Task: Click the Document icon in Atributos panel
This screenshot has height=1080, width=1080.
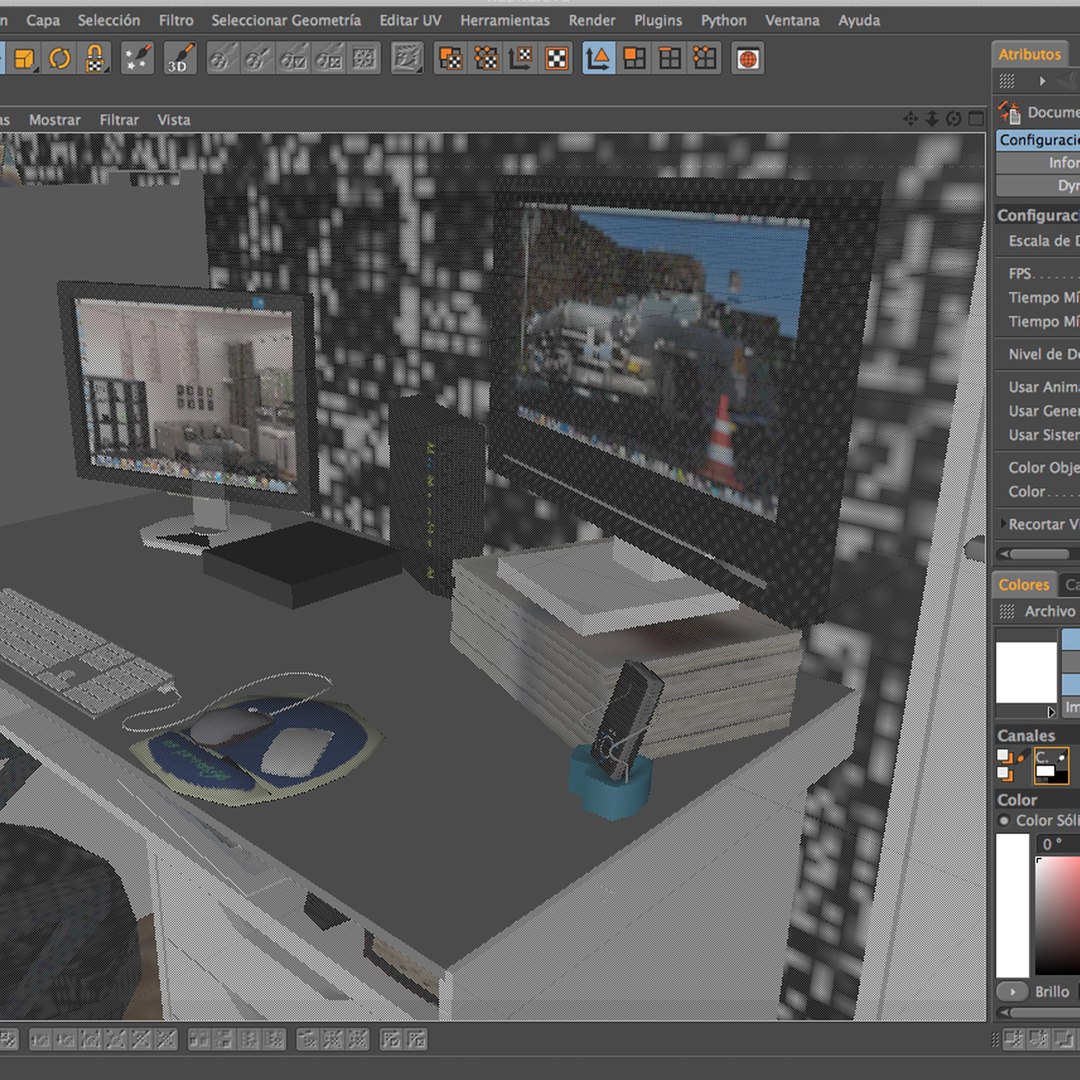Action: coord(1010,112)
